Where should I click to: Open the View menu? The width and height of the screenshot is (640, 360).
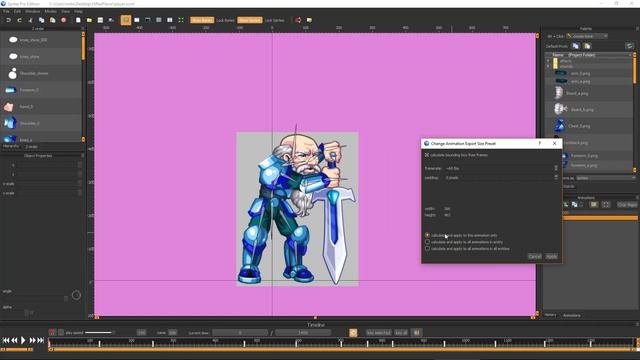[65, 11]
